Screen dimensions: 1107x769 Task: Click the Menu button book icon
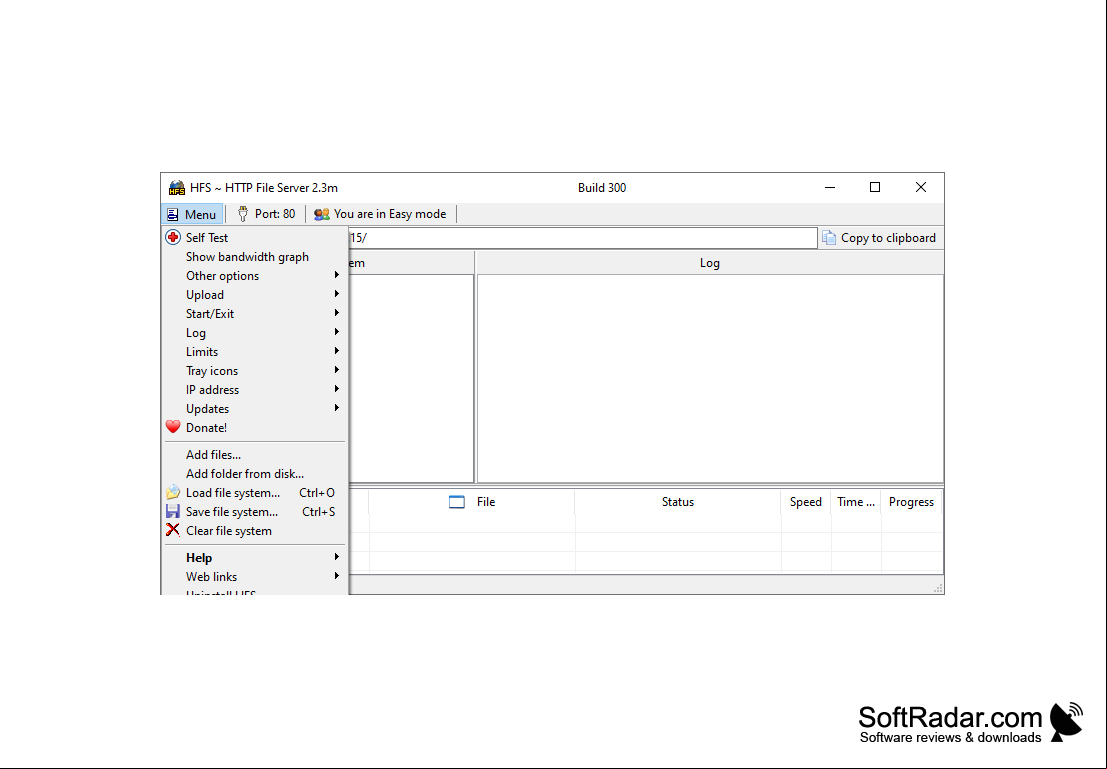[x=173, y=214]
